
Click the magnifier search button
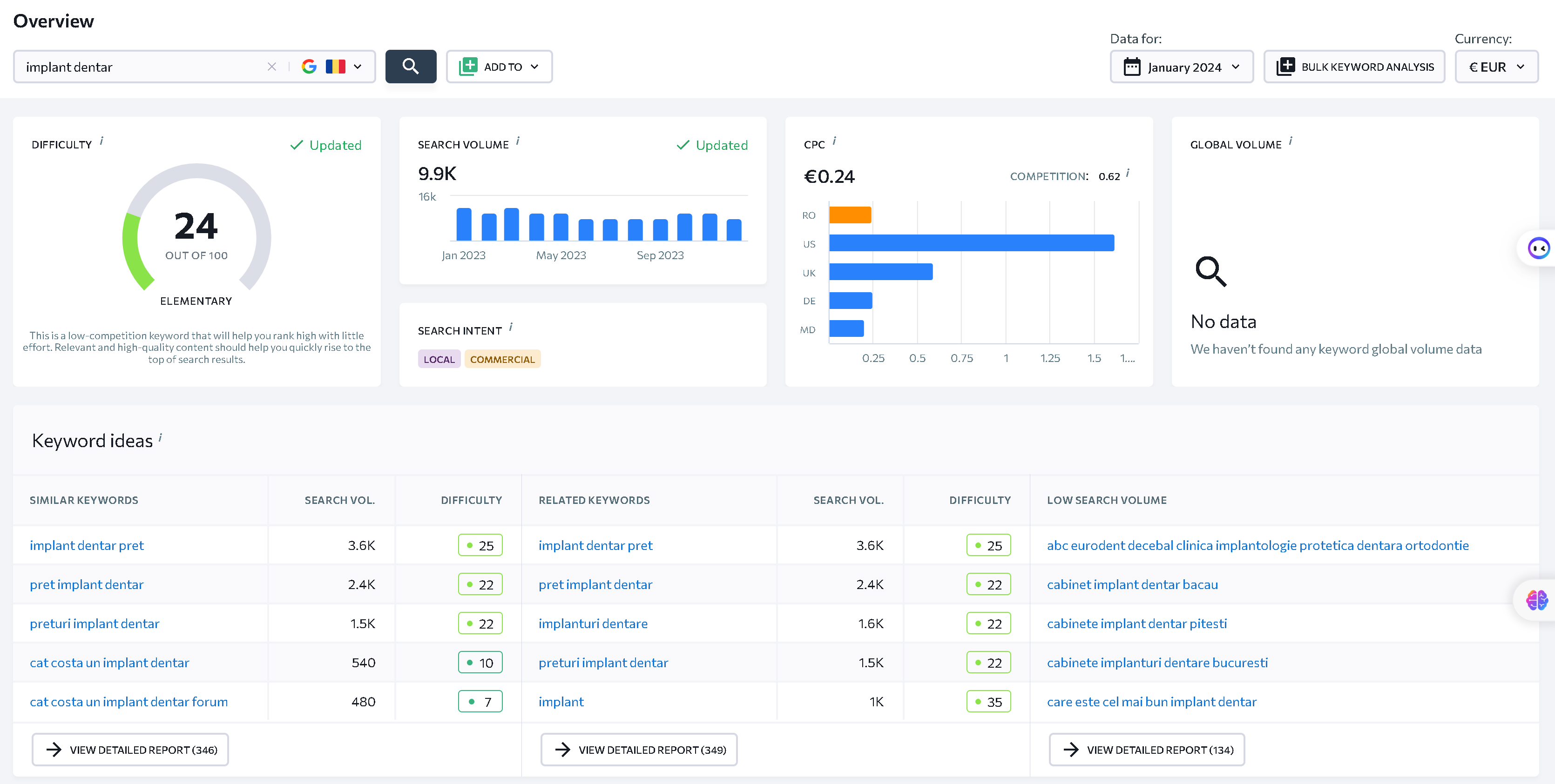coord(411,67)
